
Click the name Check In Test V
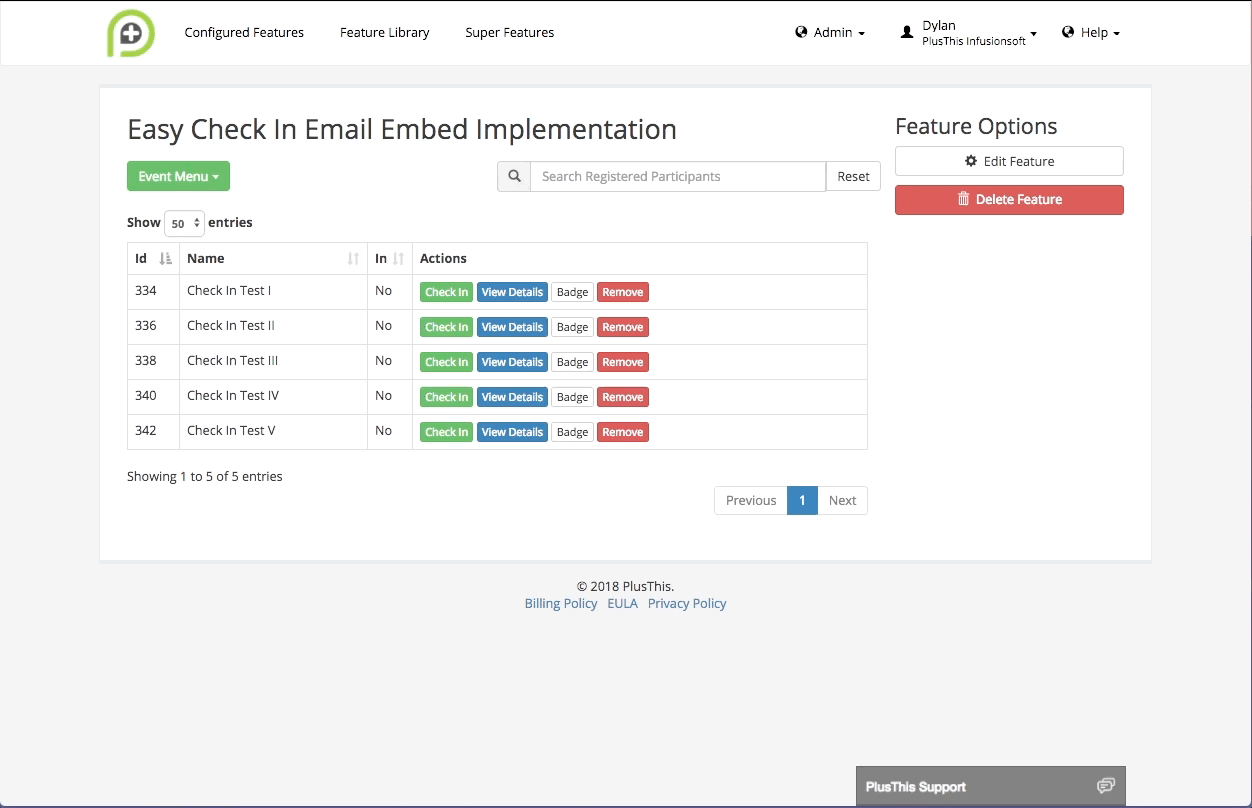(231, 430)
